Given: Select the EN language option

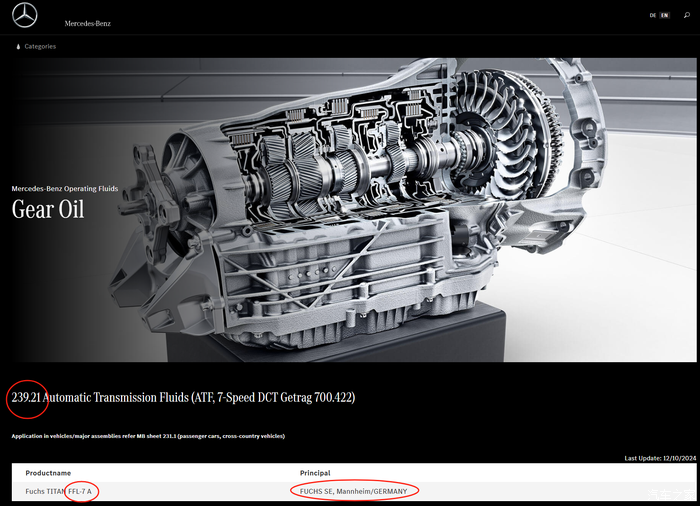Looking at the screenshot, I should point(664,16).
